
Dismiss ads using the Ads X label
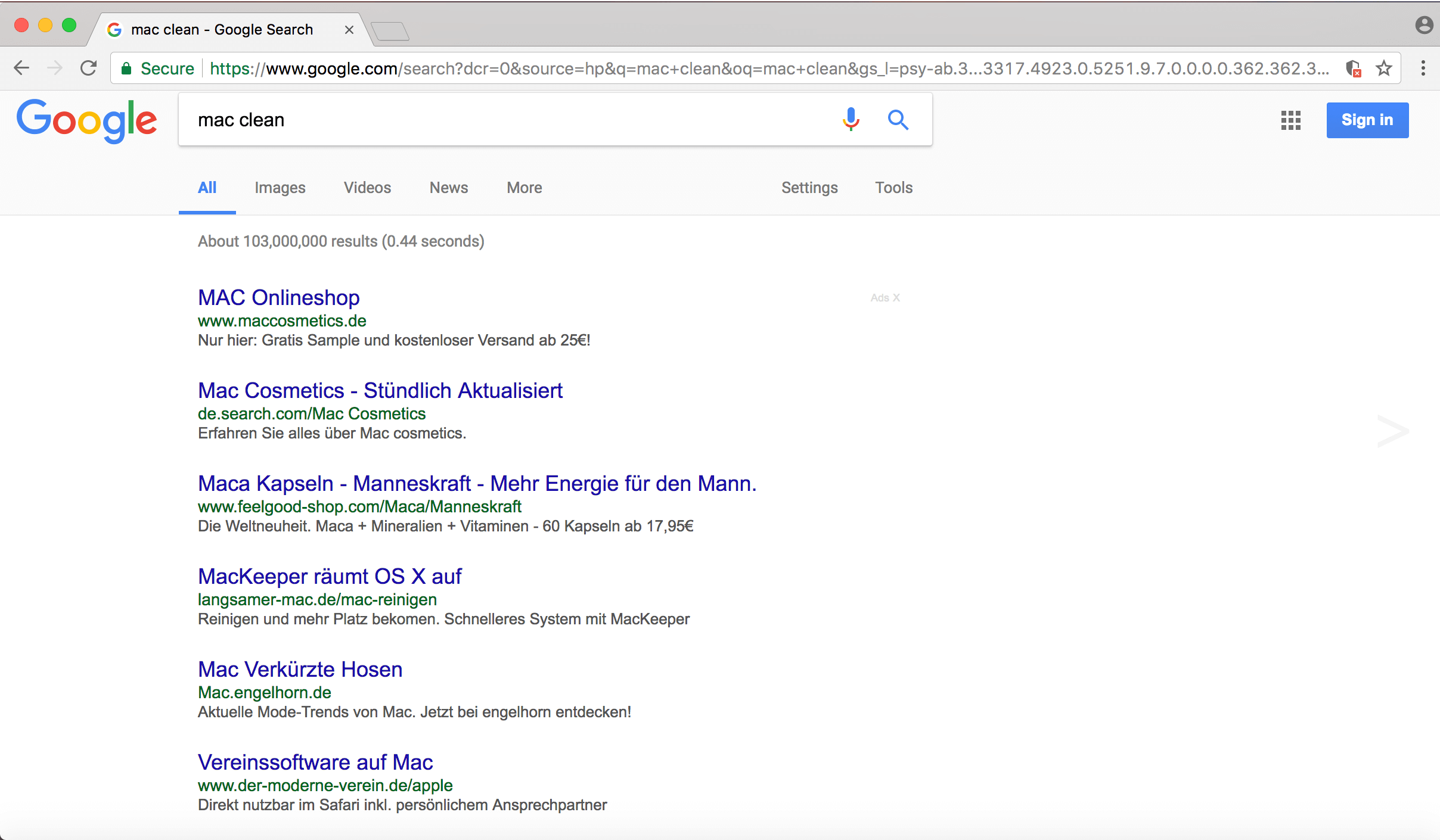click(885, 297)
